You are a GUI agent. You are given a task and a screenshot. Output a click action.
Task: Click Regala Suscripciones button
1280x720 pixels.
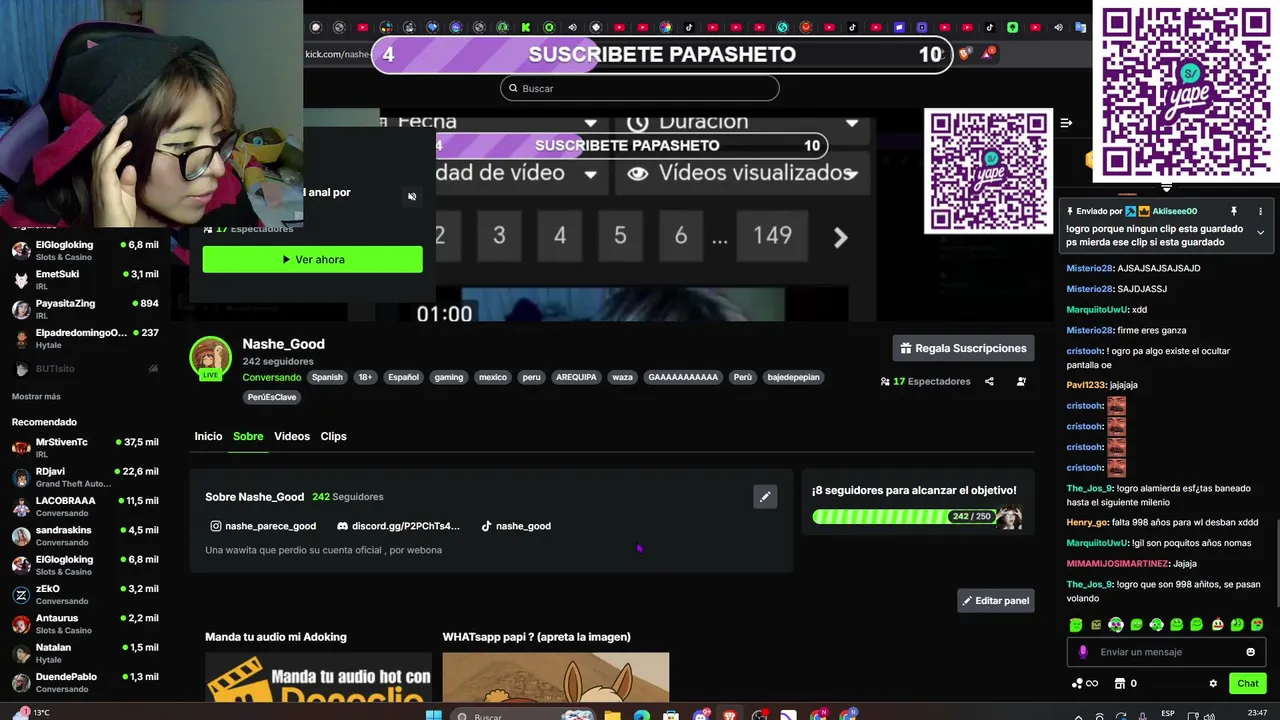click(963, 348)
